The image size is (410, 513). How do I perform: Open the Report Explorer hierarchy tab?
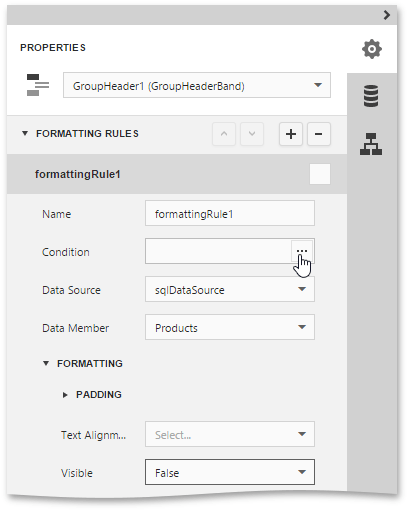pyautogui.click(x=371, y=144)
